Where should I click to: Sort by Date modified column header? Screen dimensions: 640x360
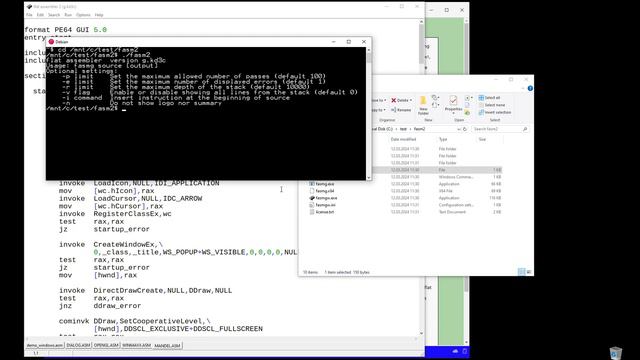403,140
